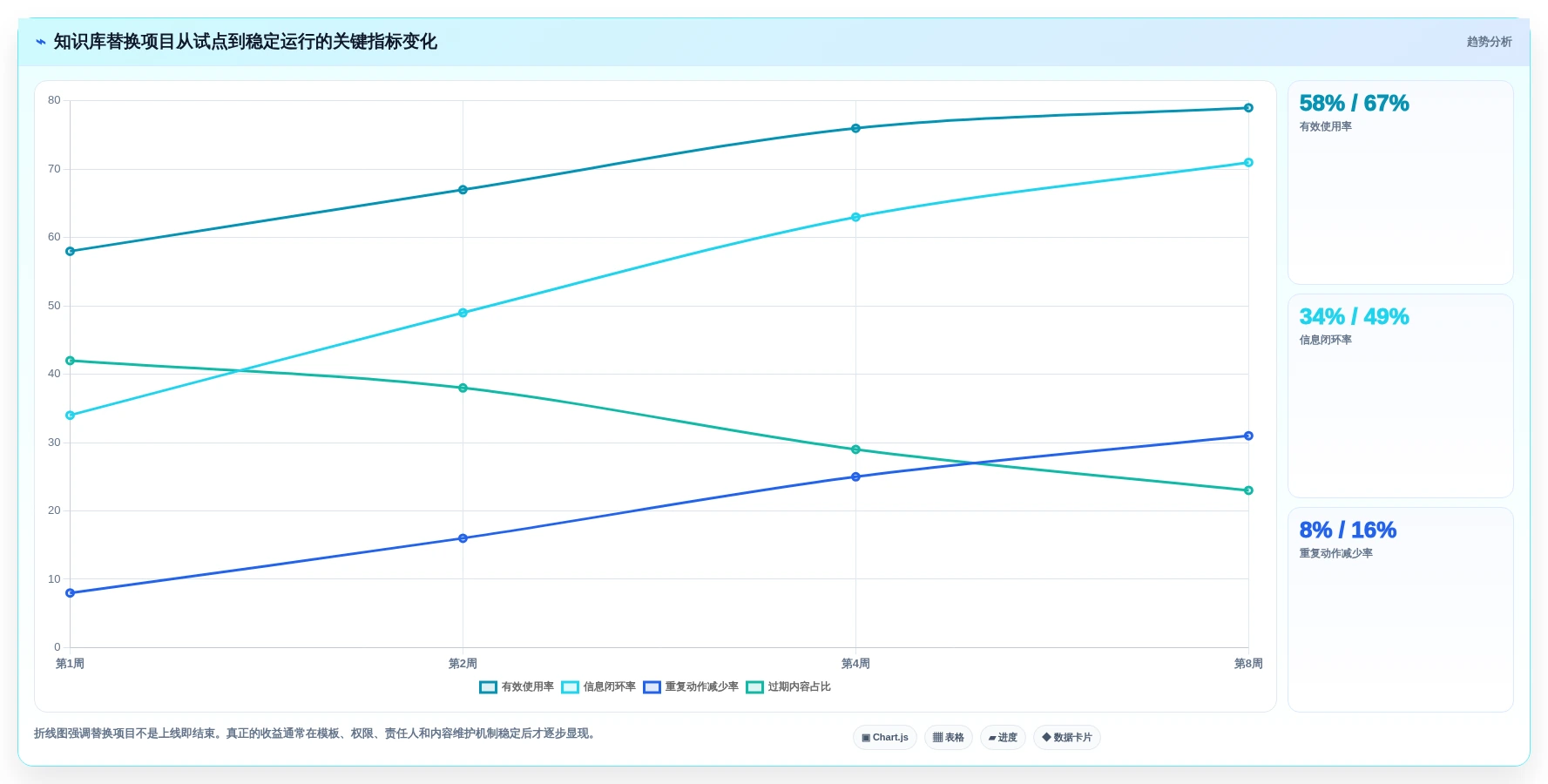The height and width of the screenshot is (784, 1548).
Task: Click 信息闭环率 data point at 第2周
Action: point(463,313)
